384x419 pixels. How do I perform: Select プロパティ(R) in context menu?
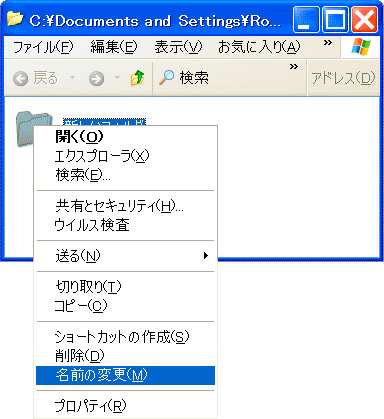(x=125, y=406)
